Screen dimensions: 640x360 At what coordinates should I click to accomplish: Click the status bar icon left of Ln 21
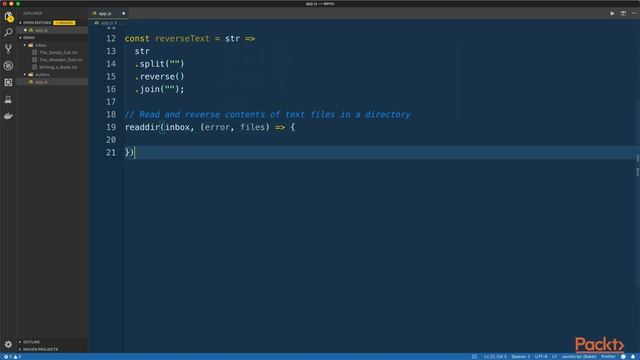coord(474,357)
